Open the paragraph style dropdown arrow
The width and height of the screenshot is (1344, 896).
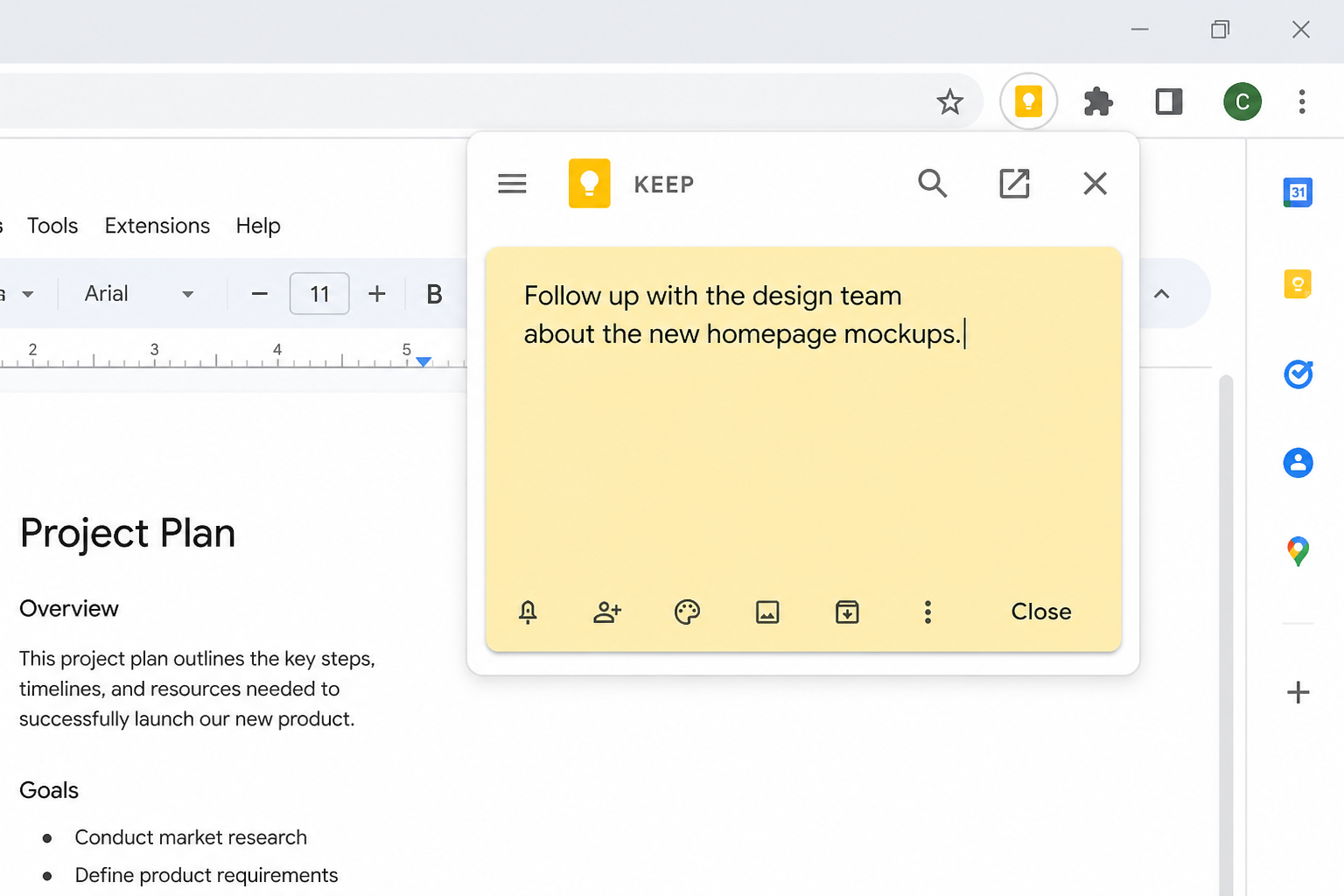pyautogui.click(x=28, y=294)
